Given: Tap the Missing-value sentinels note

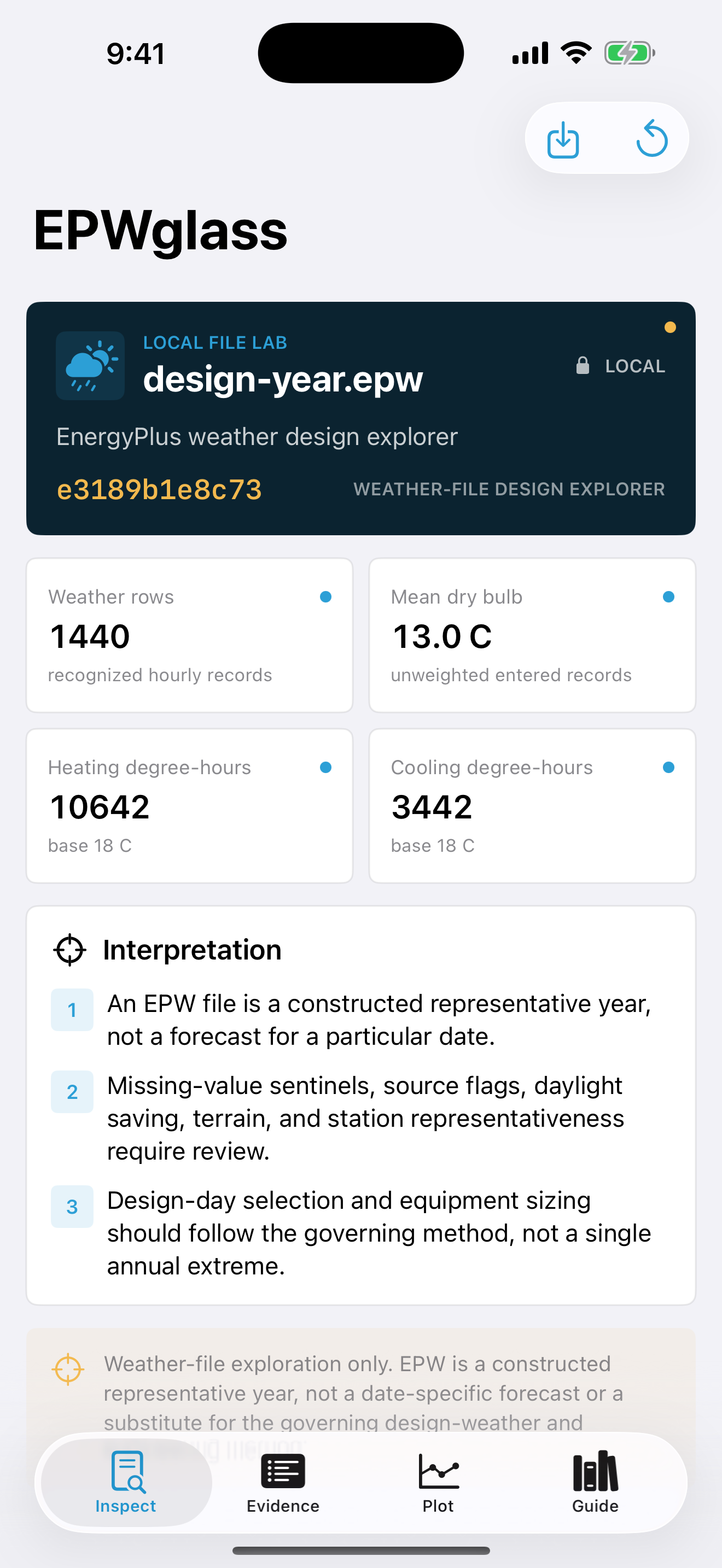Looking at the screenshot, I should 366,1118.
